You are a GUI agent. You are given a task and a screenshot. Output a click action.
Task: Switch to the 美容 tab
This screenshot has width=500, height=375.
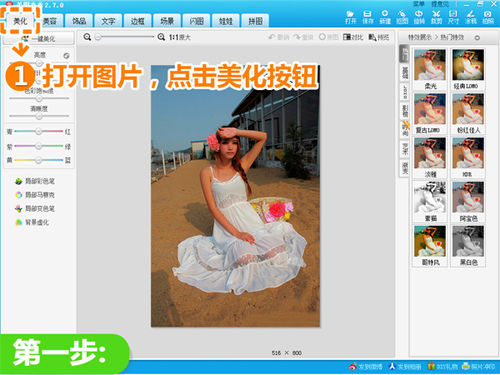(50, 21)
